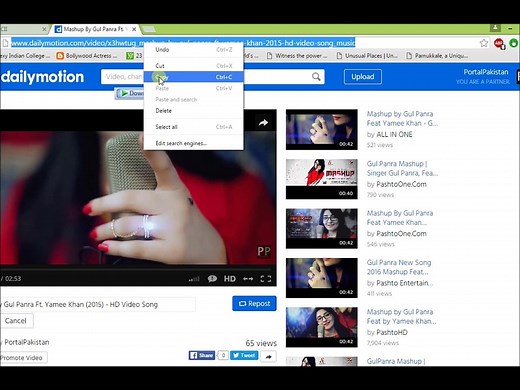Select Delete in context menu
The width and height of the screenshot is (520, 390).
[194, 111]
